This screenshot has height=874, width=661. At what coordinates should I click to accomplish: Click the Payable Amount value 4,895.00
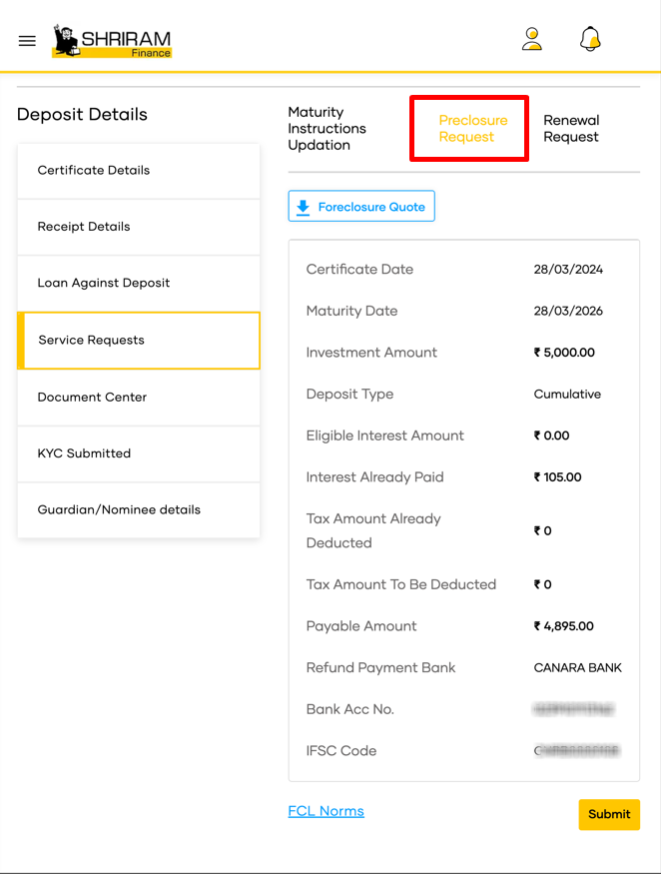click(x=563, y=626)
